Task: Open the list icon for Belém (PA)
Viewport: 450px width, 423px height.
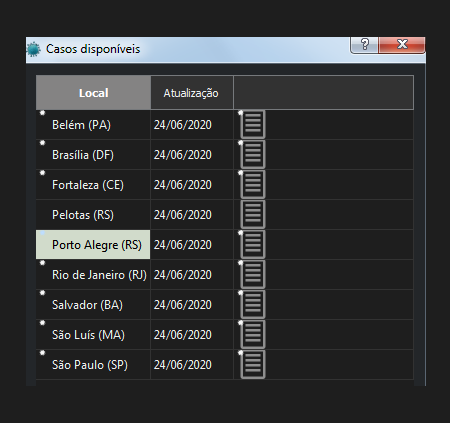Action: coord(253,124)
